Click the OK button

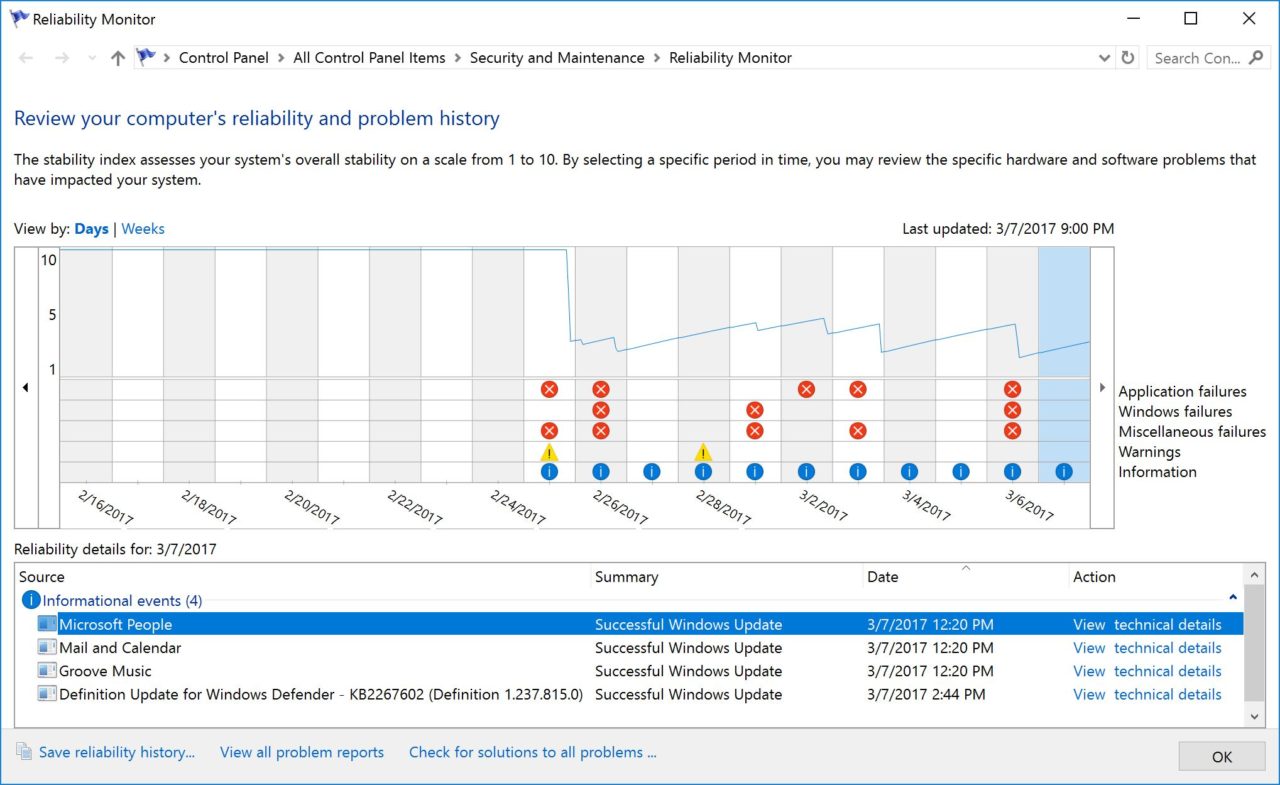click(1222, 757)
